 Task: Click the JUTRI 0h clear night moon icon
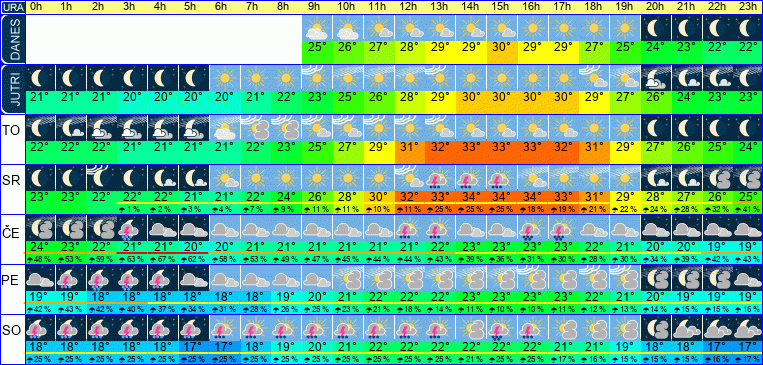tap(40, 77)
